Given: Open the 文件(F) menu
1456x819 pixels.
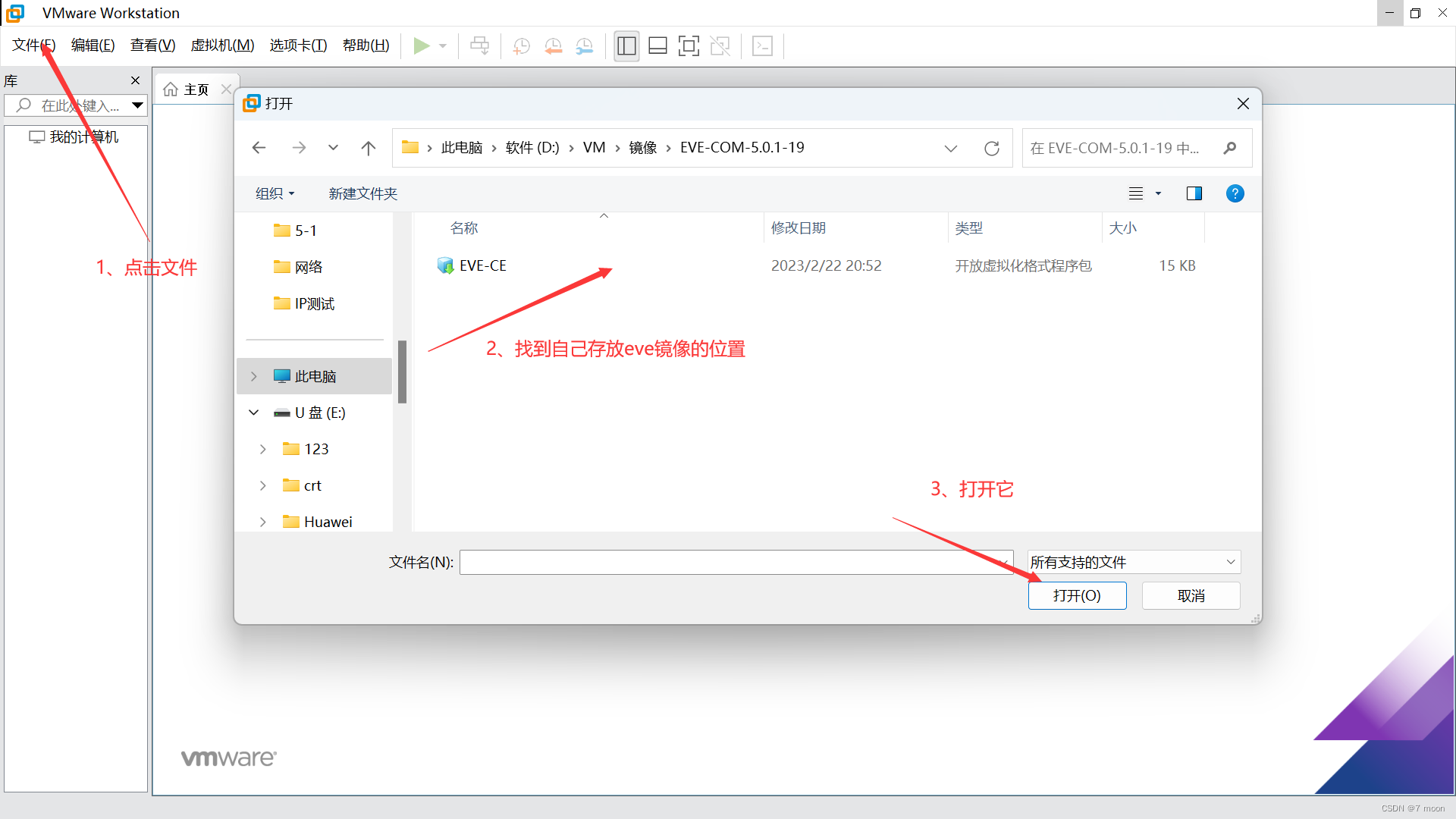Looking at the screenshot, I should [x=34, y=45].
